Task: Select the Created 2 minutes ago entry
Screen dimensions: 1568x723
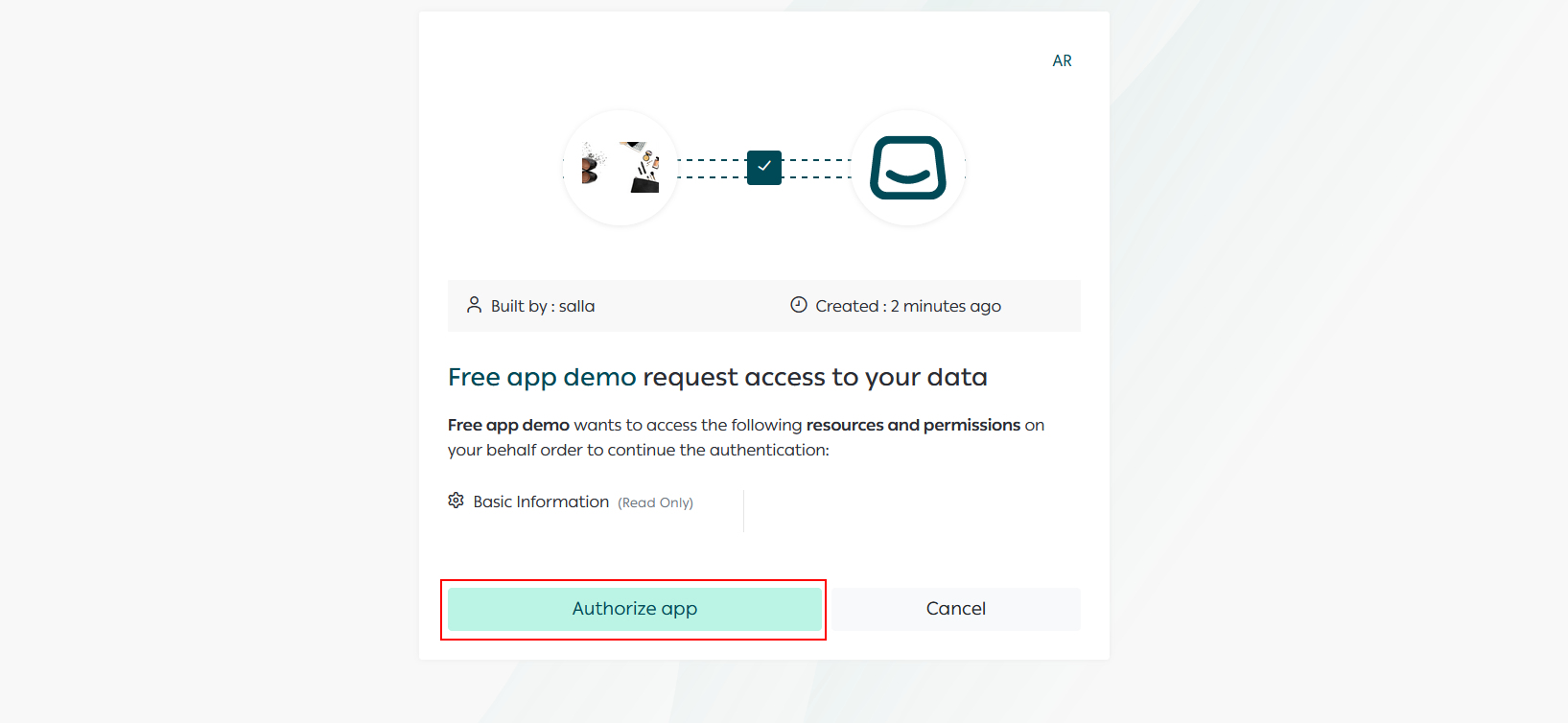Action: [906, 305]
